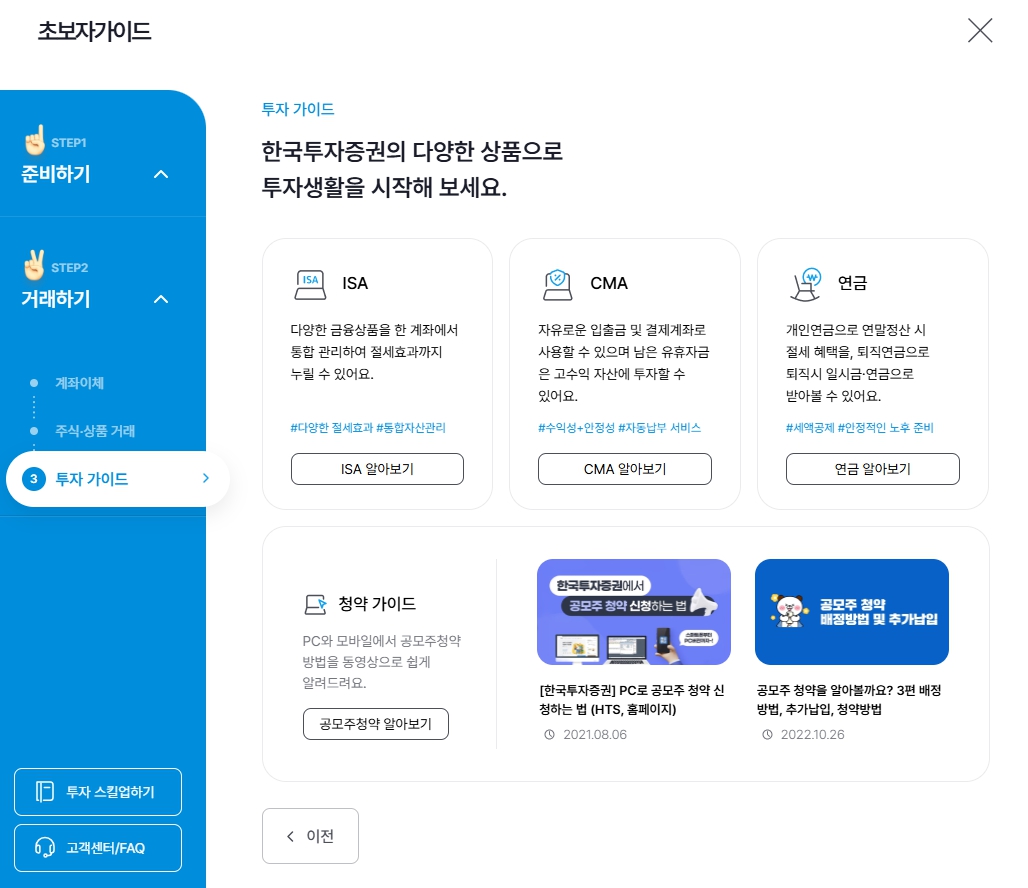
Task: Click the left chevron in 이전 button
Action: click(290, 836)
